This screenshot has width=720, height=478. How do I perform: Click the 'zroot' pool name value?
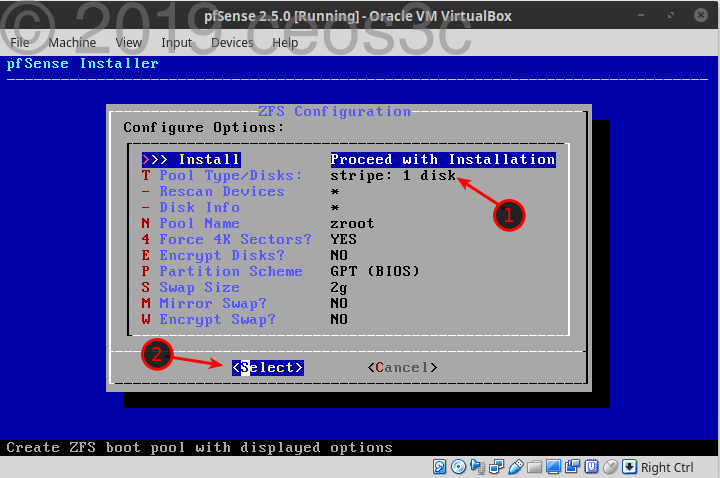click(352, 224)
